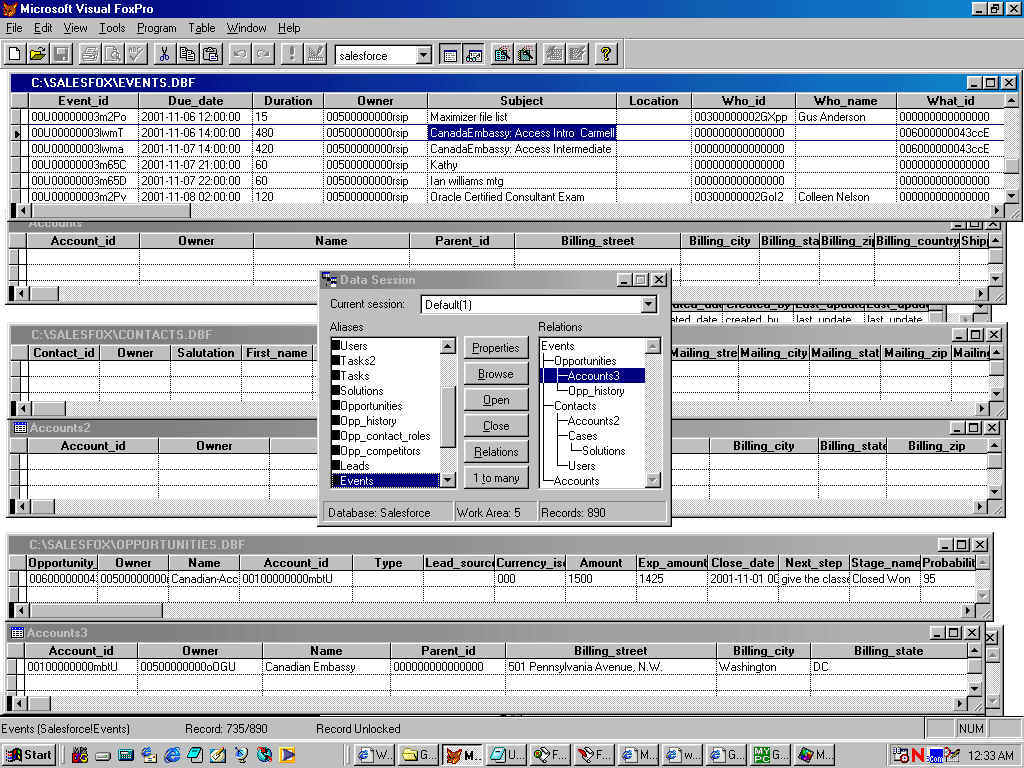The width and height of the screenshot is (1024, 768).
Task: Click the Modify Form toolbar icon
Action: point(315,54)
